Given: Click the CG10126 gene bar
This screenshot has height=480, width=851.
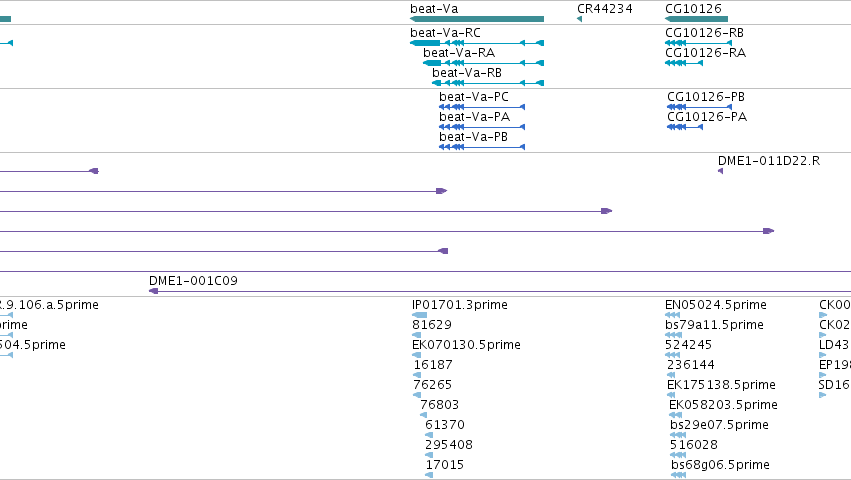Looking at the screenshot, I should (696, 19).
